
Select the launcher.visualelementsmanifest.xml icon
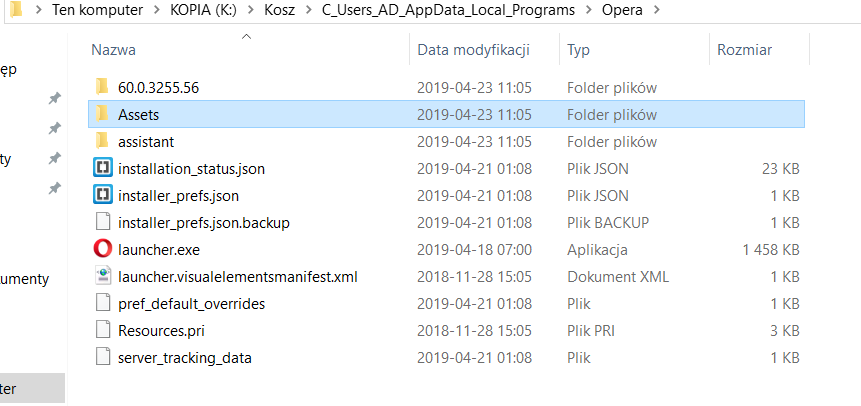click(103, 276)
